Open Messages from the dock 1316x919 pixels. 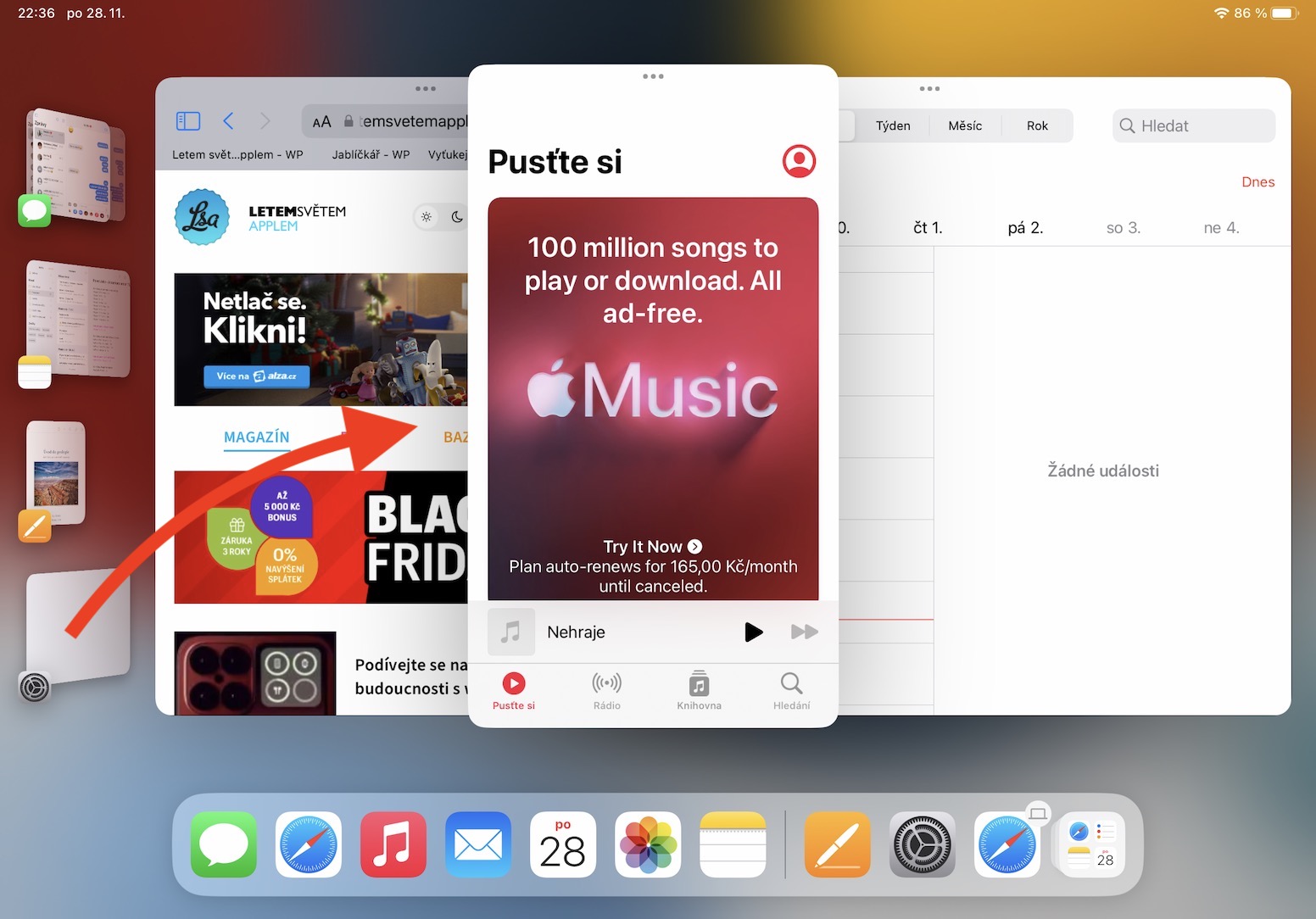pyautogui.click(x=224, y=844)
